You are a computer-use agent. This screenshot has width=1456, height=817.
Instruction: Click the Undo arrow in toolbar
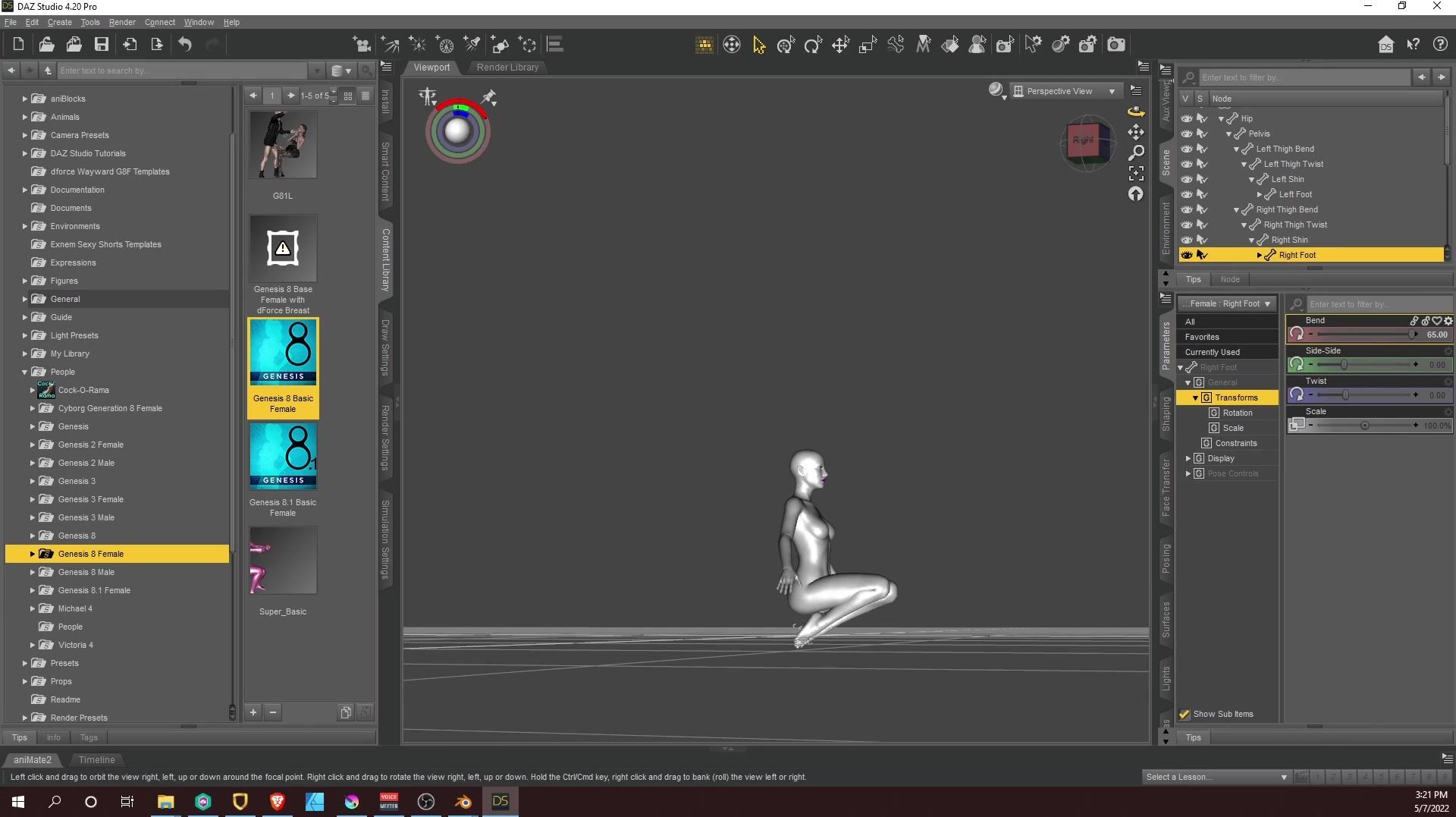(185, 45)
